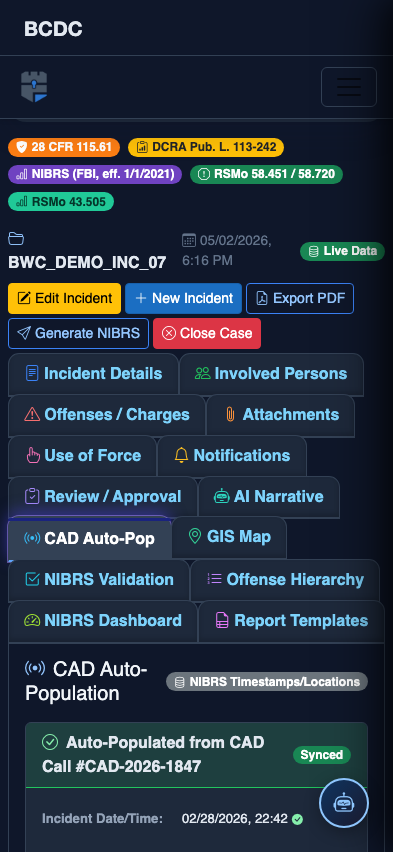This screenshot has width=393, height=852.
Task: Click the RSMo 43.505 badge
Action: pos(61,202)
